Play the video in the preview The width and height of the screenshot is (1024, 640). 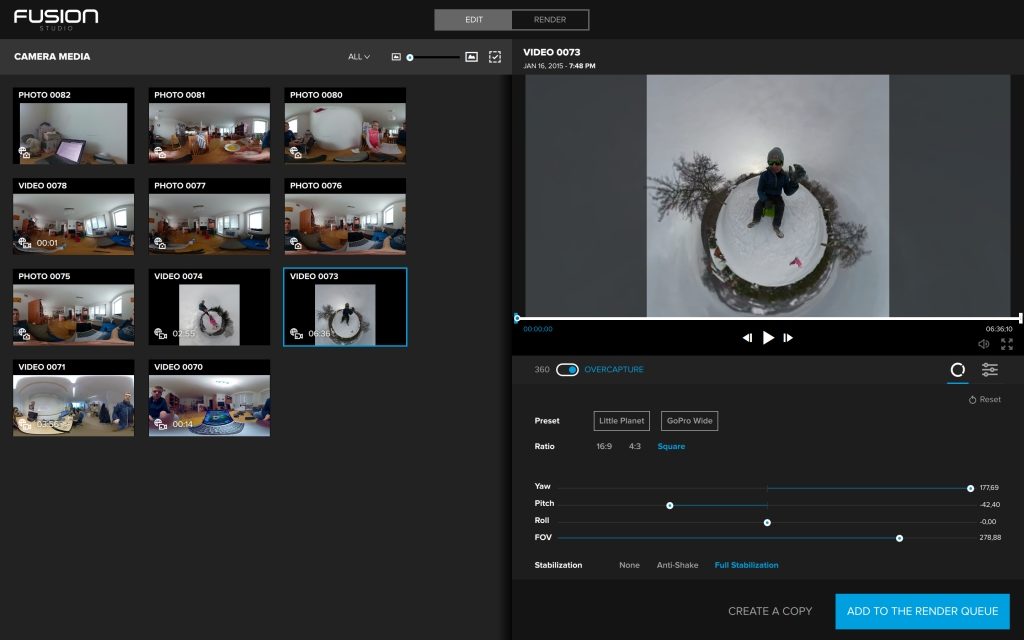[x=768, y=338]
